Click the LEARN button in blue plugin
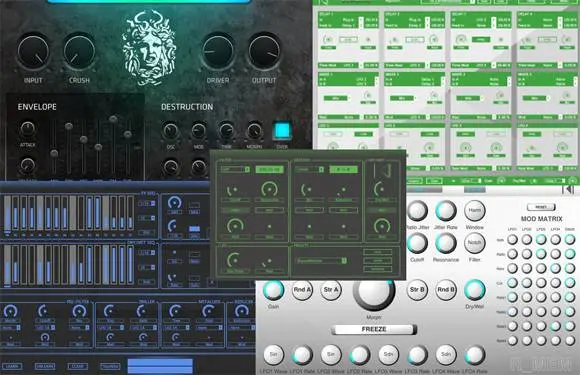 (12, 366)
